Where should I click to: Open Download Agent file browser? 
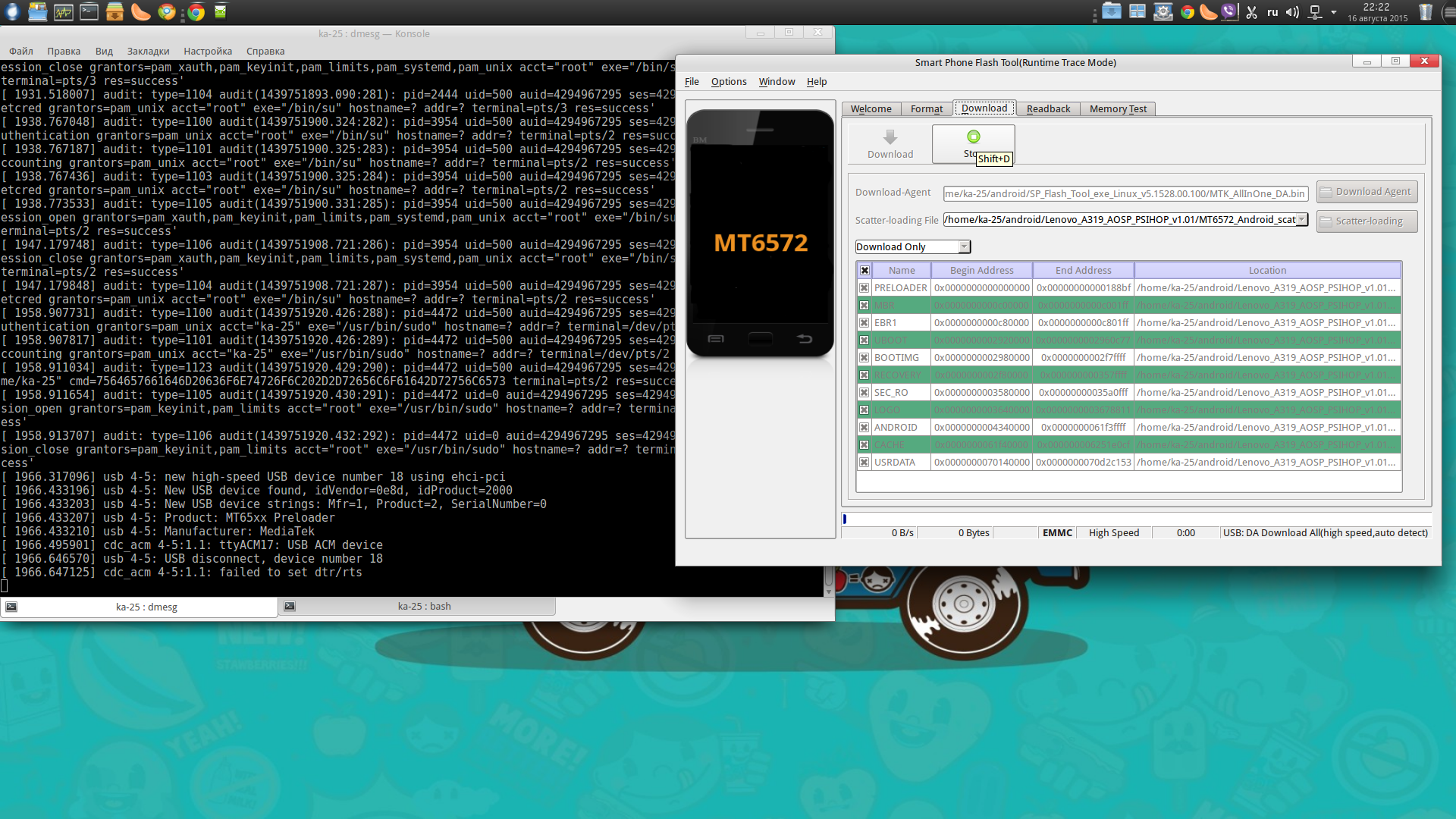pos(1367,192)
